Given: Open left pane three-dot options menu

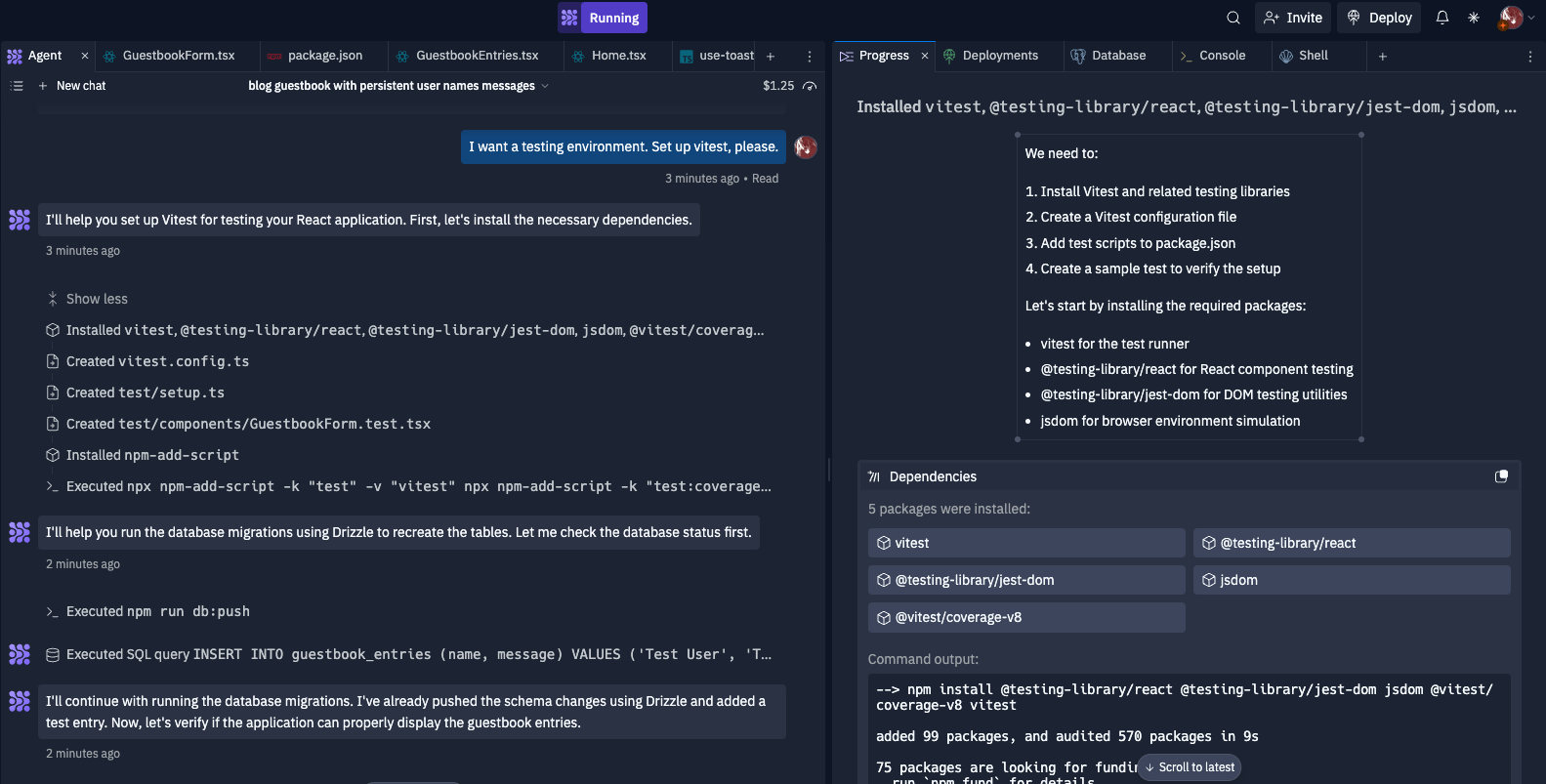Looking at the screenshot, I should pyautogui.click(x=810, y=57).
